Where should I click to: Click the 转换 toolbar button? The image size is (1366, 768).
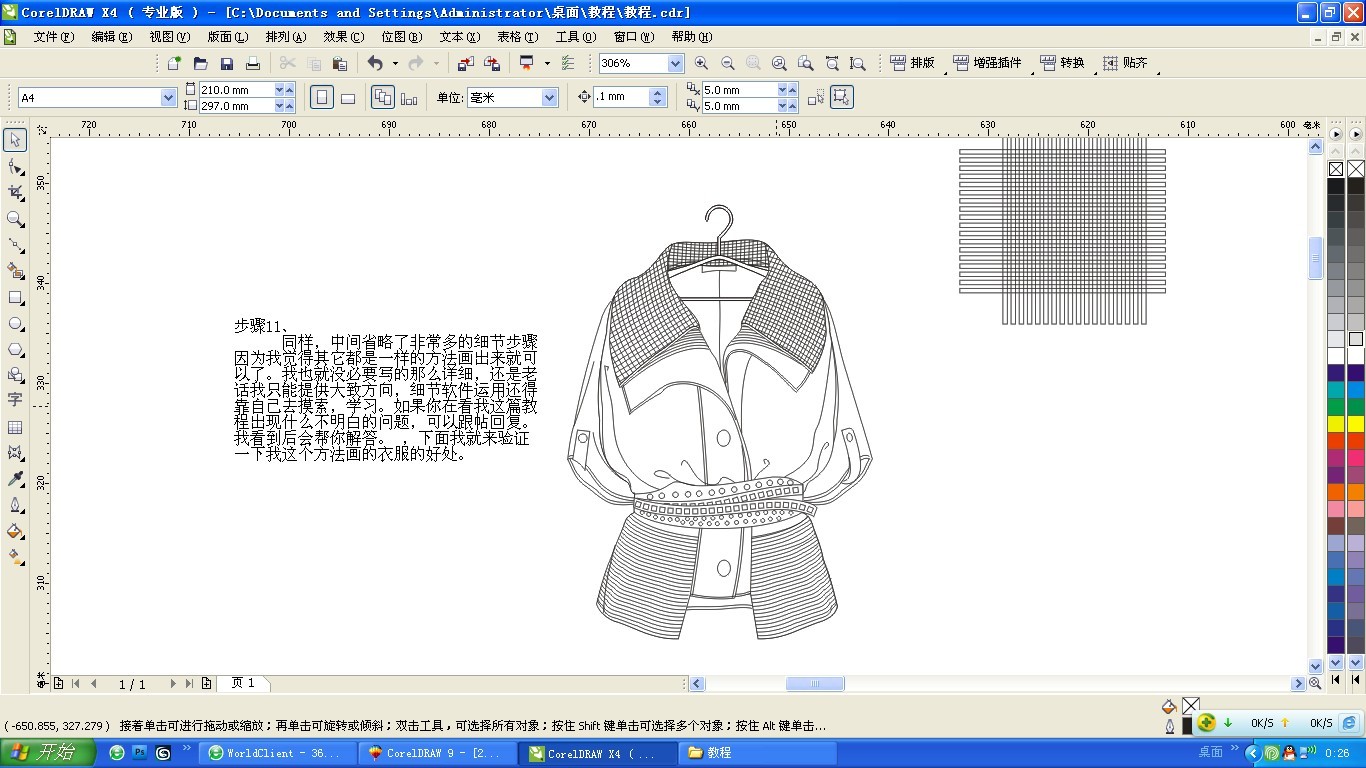[x=1062, y=63]
